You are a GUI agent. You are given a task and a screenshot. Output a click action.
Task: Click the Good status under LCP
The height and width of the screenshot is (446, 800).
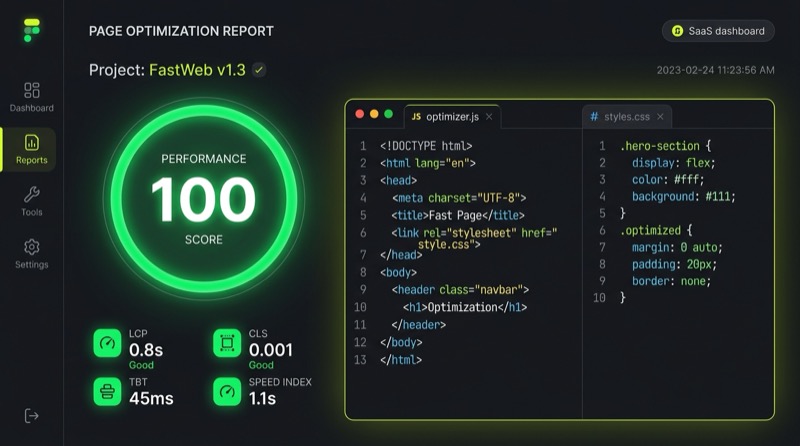click(x=141, y=365)
